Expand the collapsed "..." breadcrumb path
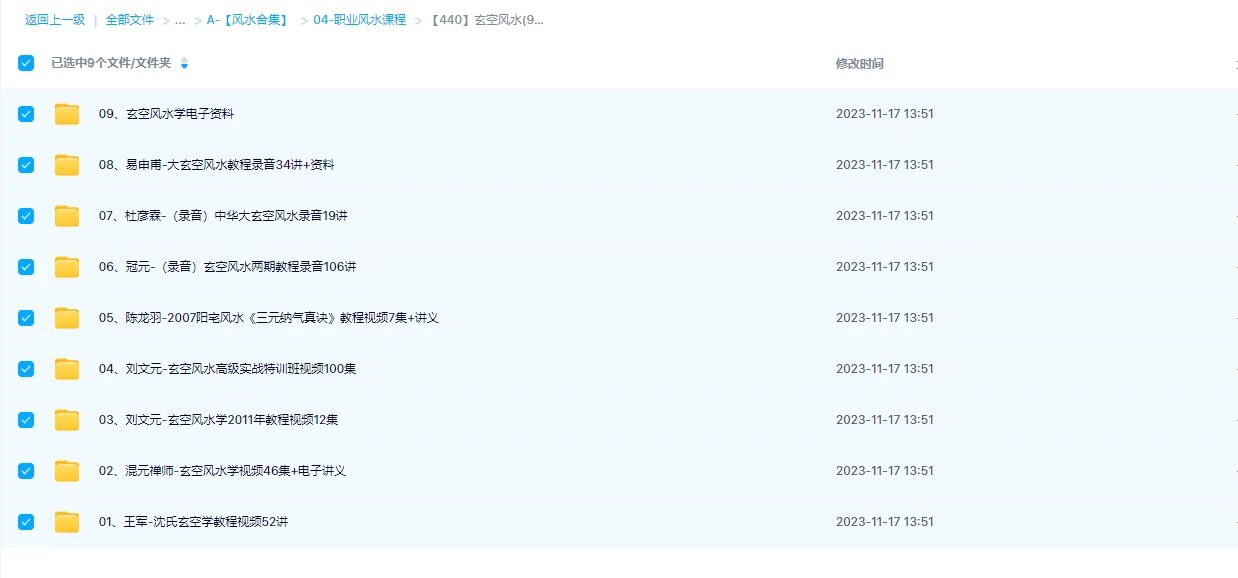The width and height of the screenshot is (1238, 578). click(x=180, y=20)
